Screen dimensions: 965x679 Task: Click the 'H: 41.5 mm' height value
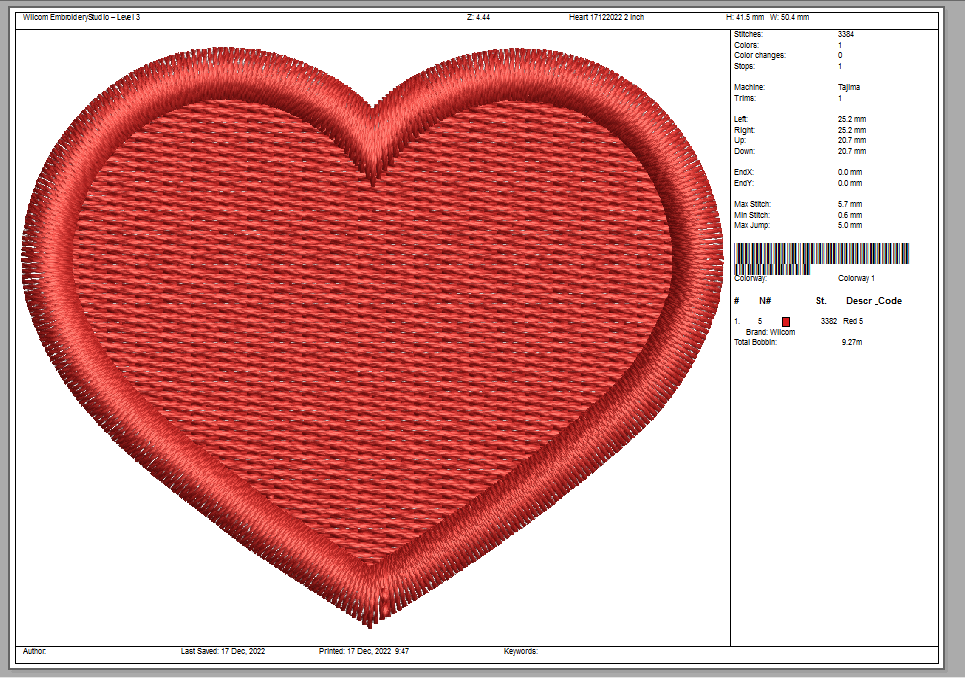745,17
